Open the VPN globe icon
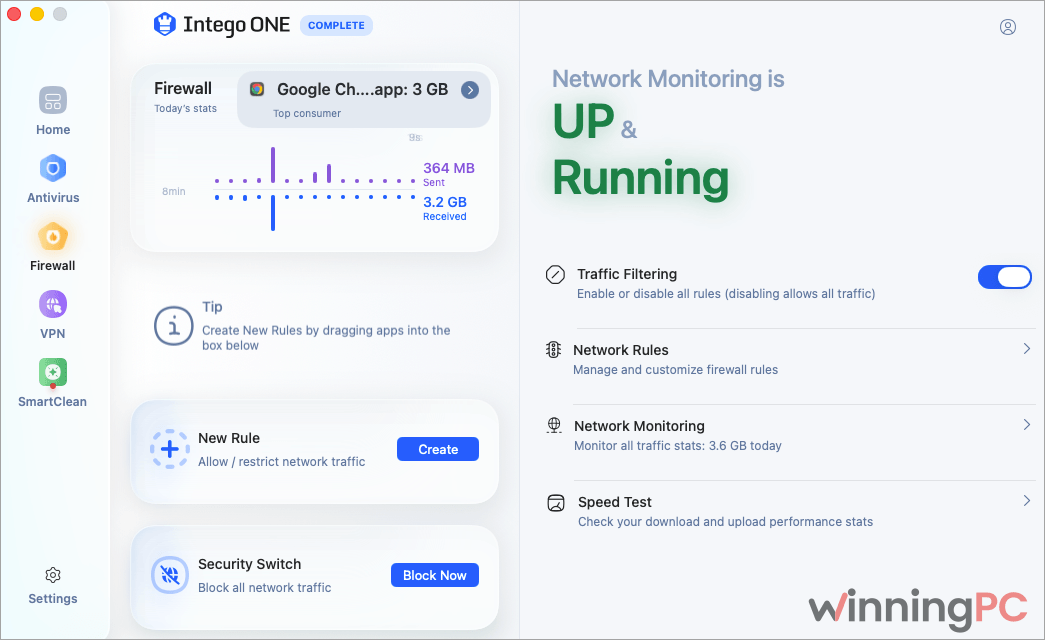The image size is (1045, 640). pos(53,305)
